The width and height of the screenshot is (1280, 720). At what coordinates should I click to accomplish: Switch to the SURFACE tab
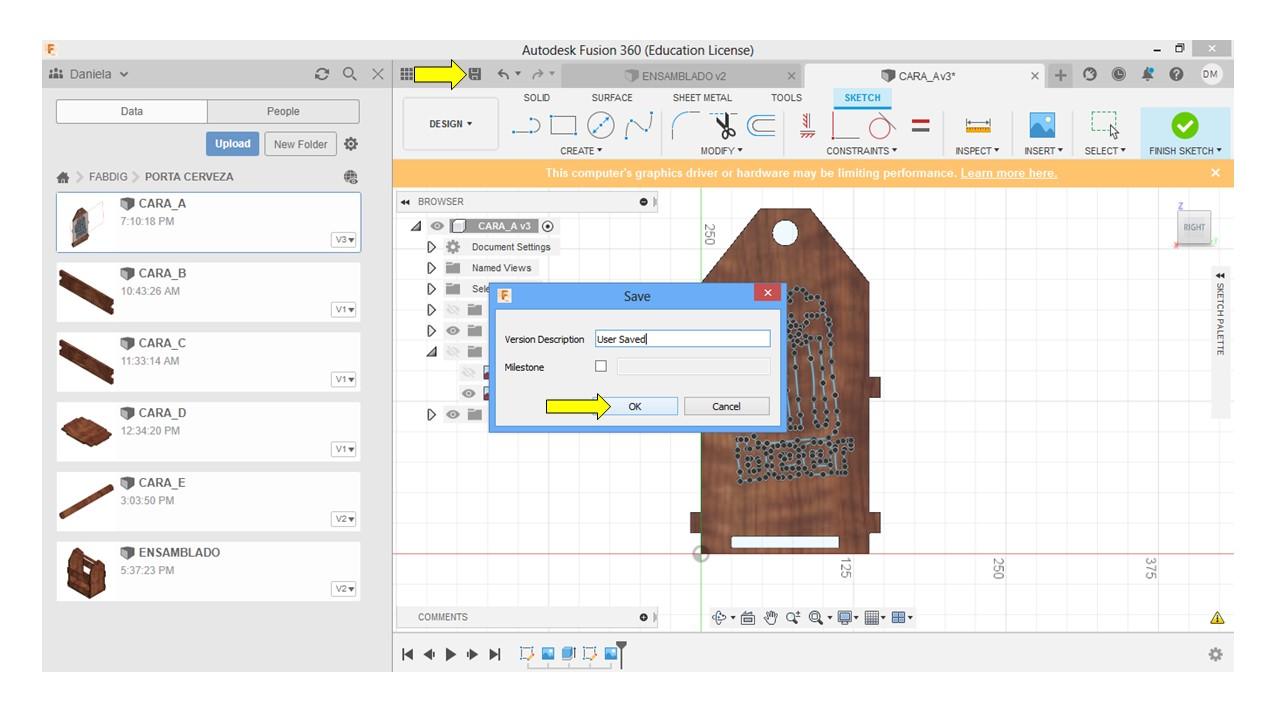pos(612,98)
